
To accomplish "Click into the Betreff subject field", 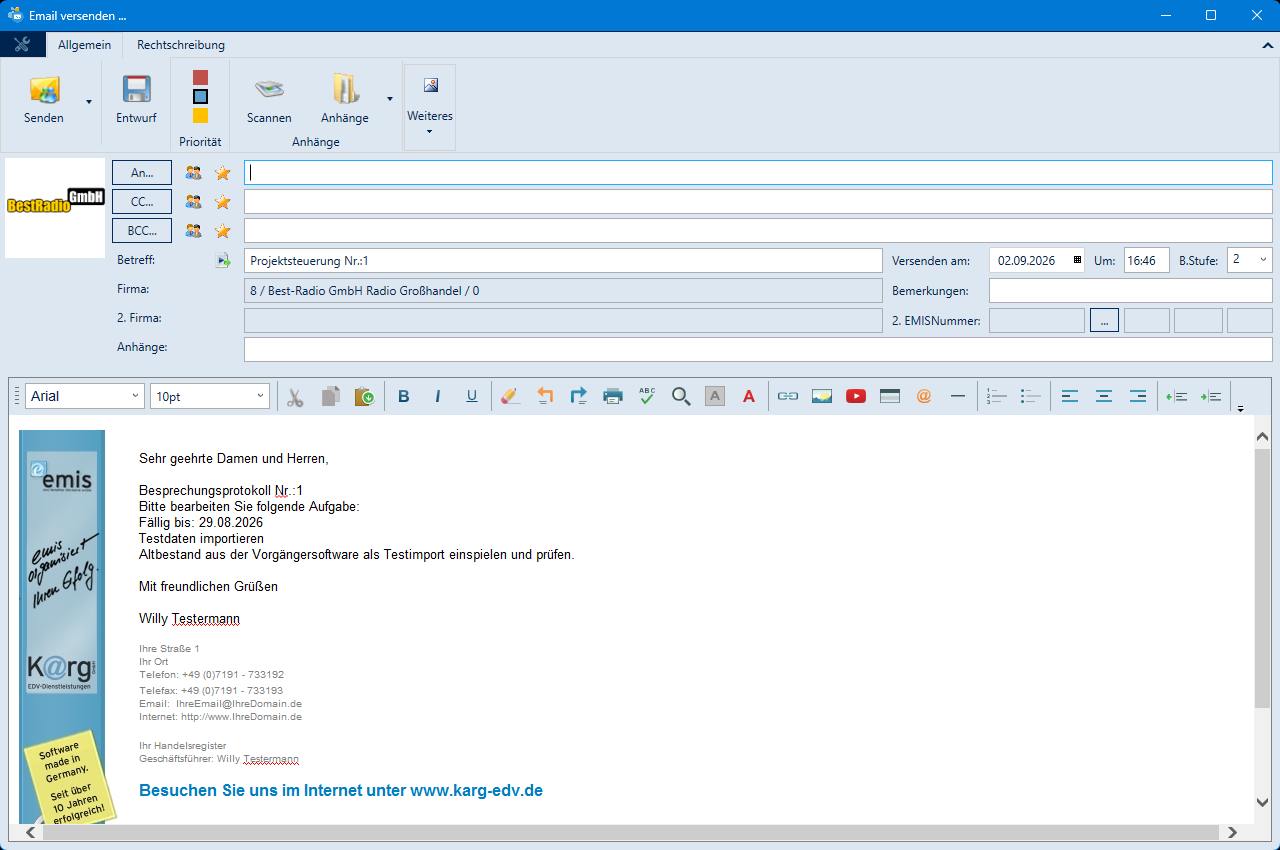I will (563, 260).
